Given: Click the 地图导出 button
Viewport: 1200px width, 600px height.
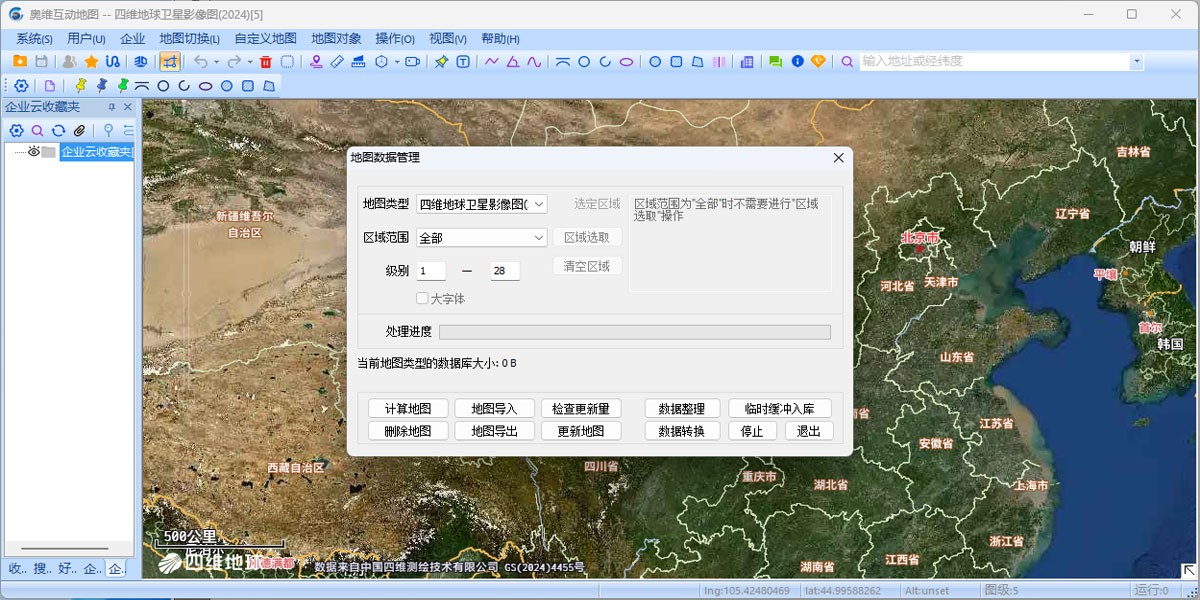Looking at the screenshot, I should (494, 431).
